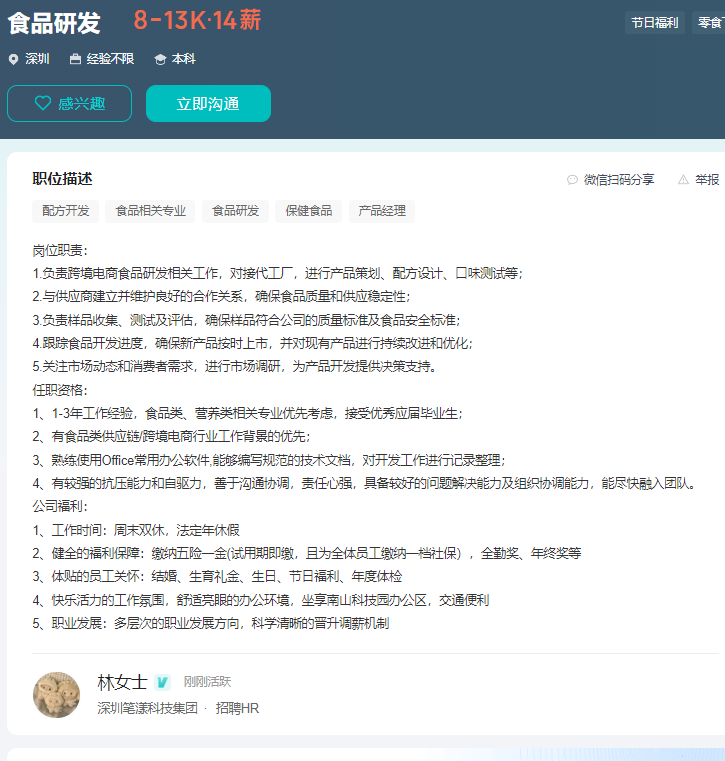725x761 pixels.
Task: Click line 5 about 关注市场动态和消费者需求
Action: [234, 366]
